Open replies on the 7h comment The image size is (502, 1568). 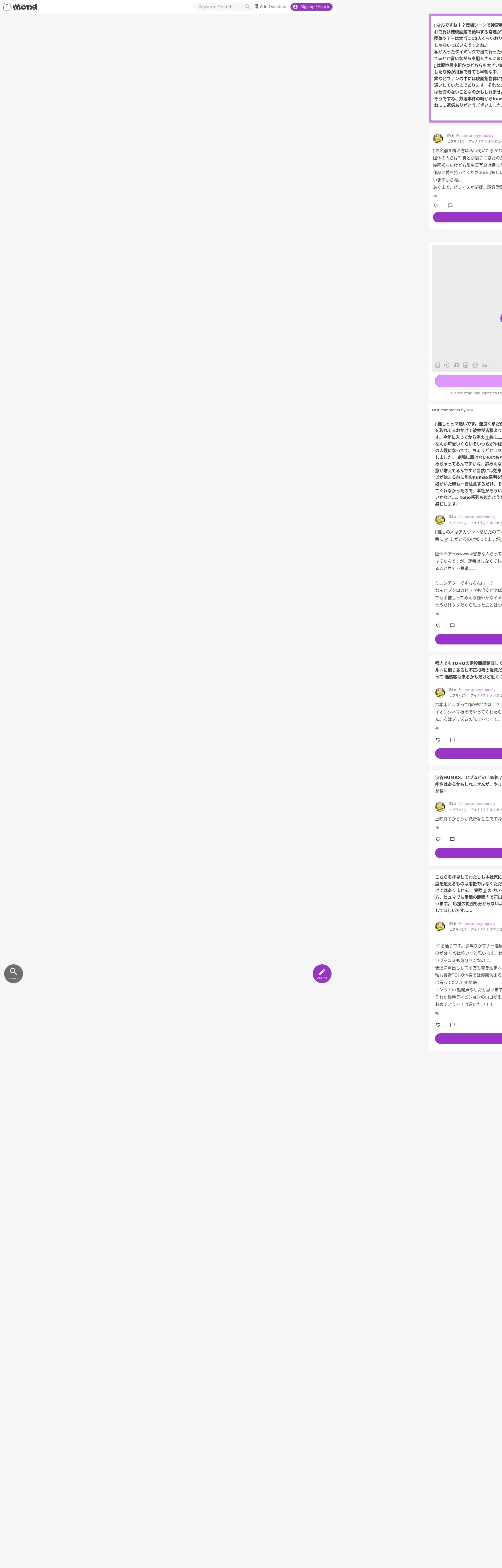point(452,839)
